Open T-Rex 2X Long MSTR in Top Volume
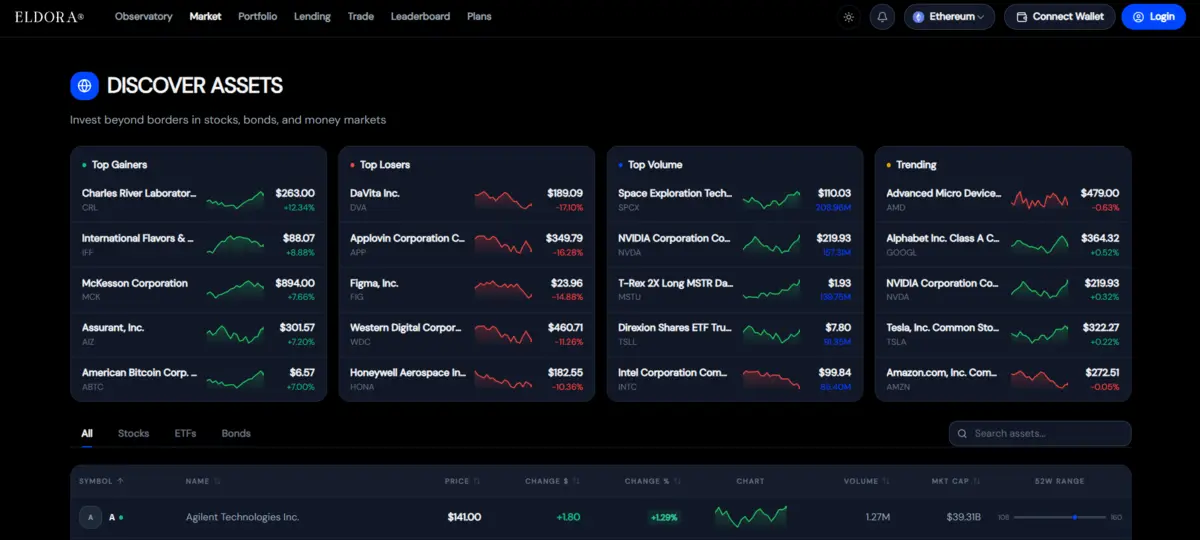 (x=735, y=289)
